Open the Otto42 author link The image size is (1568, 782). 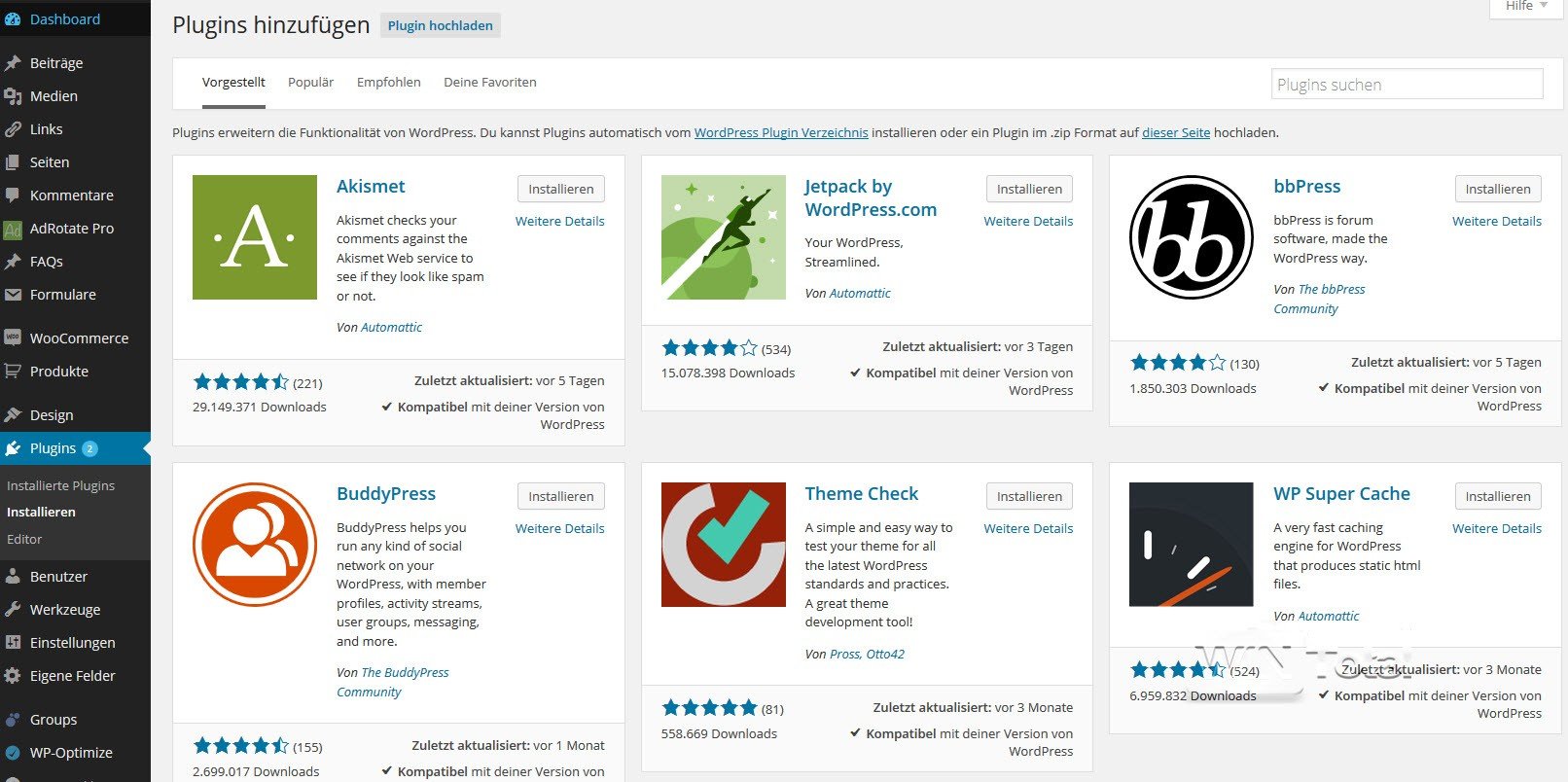[x=885, y=654]
